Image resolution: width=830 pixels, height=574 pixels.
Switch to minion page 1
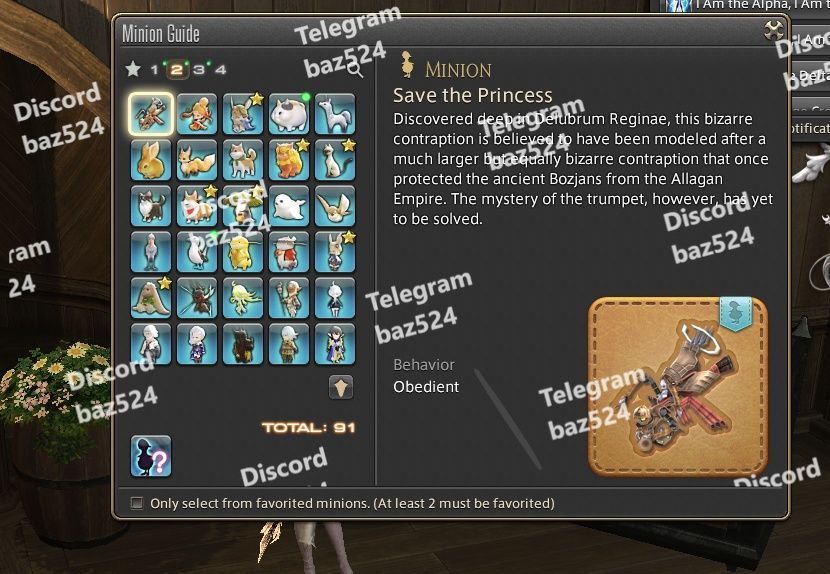tap(154, 69)
